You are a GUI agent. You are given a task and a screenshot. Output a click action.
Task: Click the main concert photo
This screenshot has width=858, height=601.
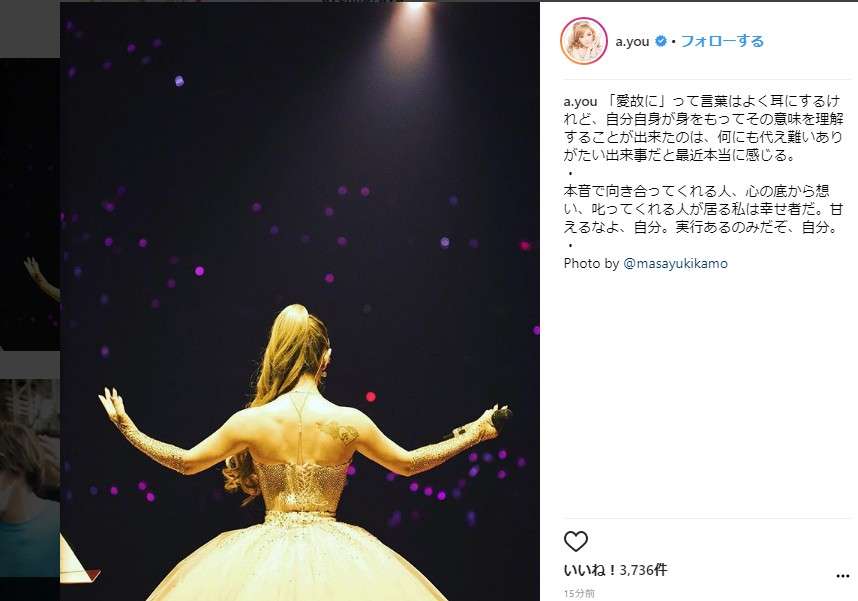coord(300,301)
